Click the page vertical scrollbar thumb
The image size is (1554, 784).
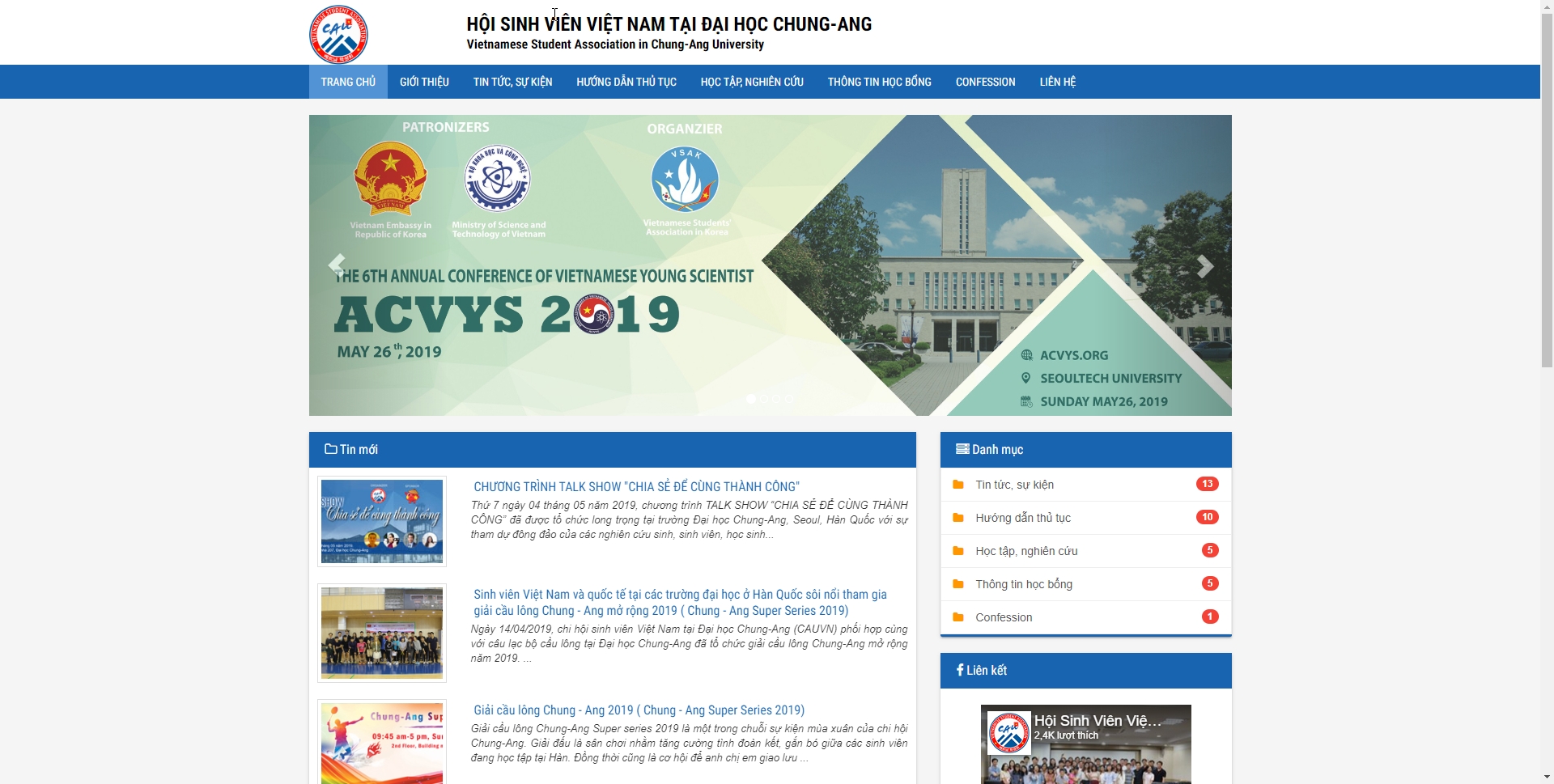point(1547,190)
